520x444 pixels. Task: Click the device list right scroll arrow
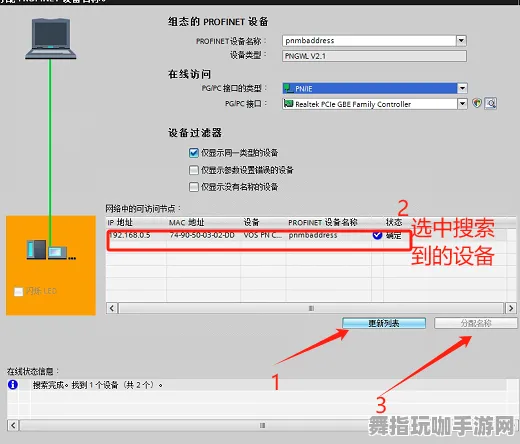(511, 308)
